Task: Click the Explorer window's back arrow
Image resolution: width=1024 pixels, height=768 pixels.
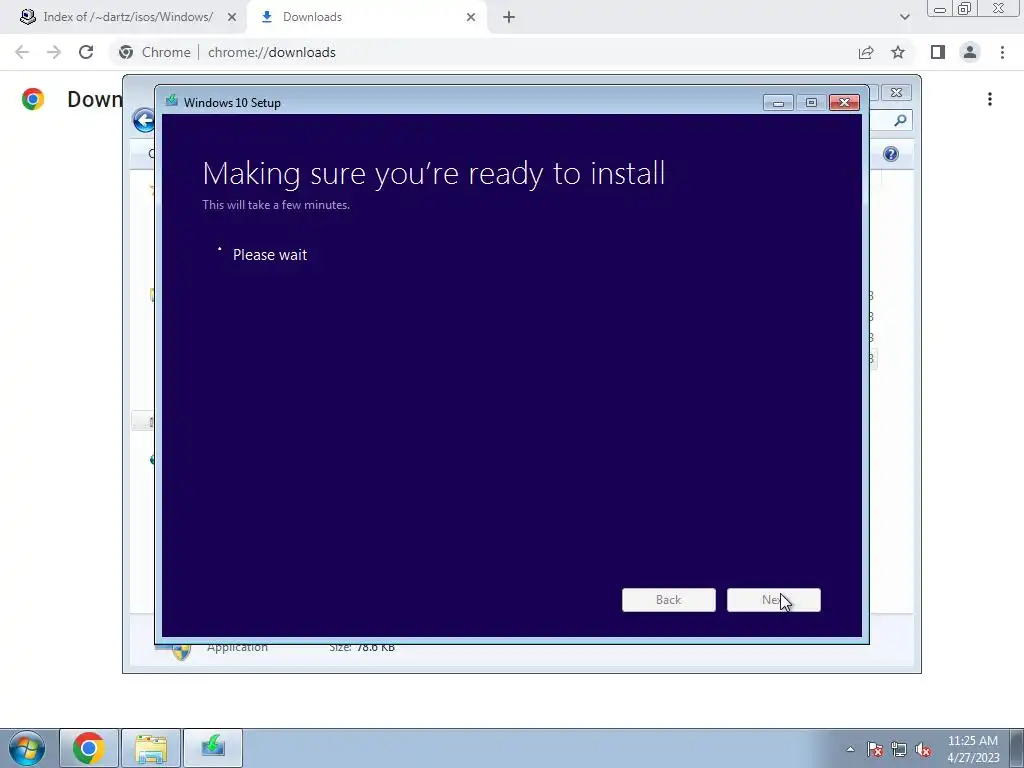Action: pyautogui.click(x=143, y=120)
